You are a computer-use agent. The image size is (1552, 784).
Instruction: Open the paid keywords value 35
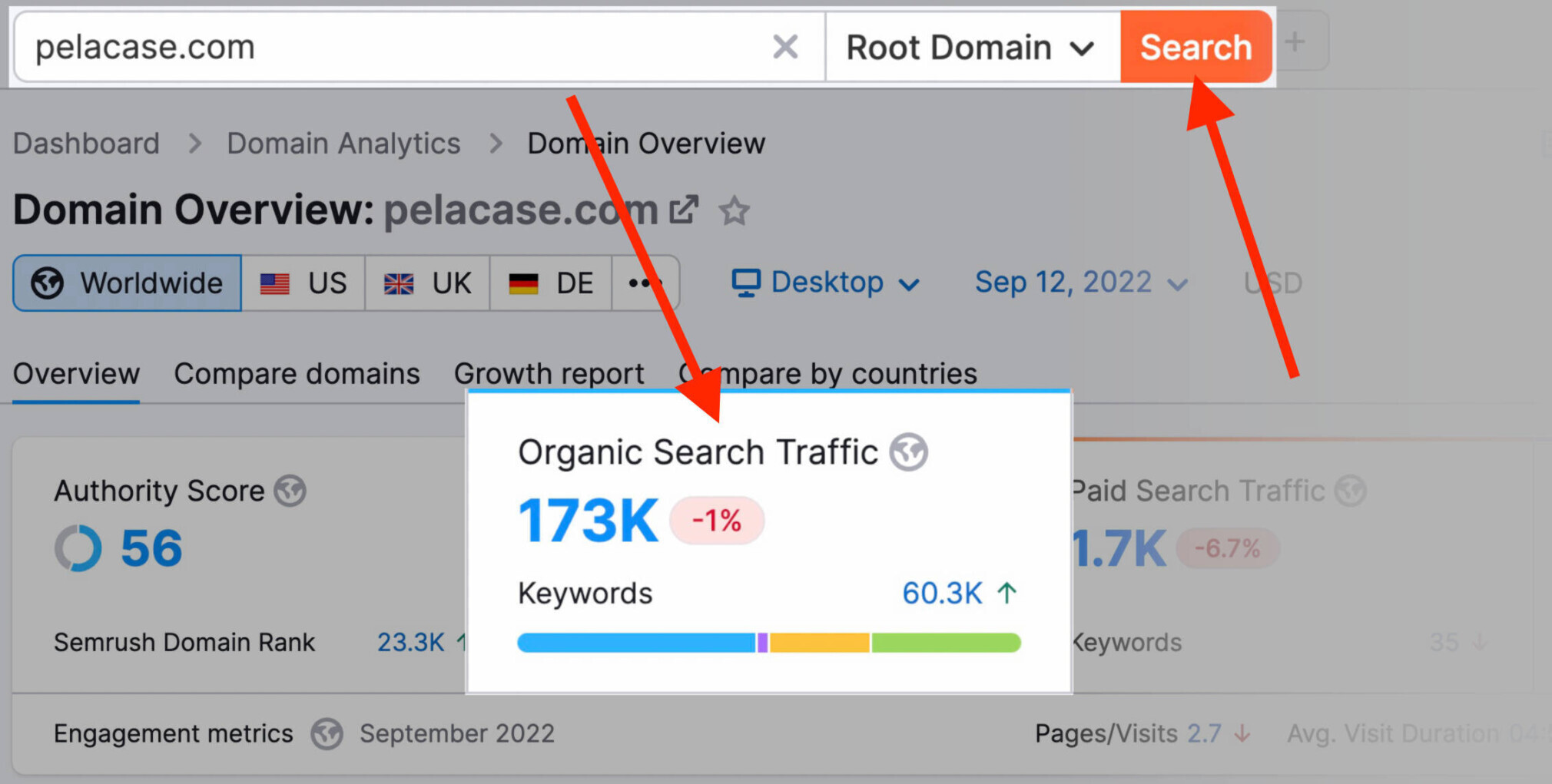click(x=1444, y=642)
